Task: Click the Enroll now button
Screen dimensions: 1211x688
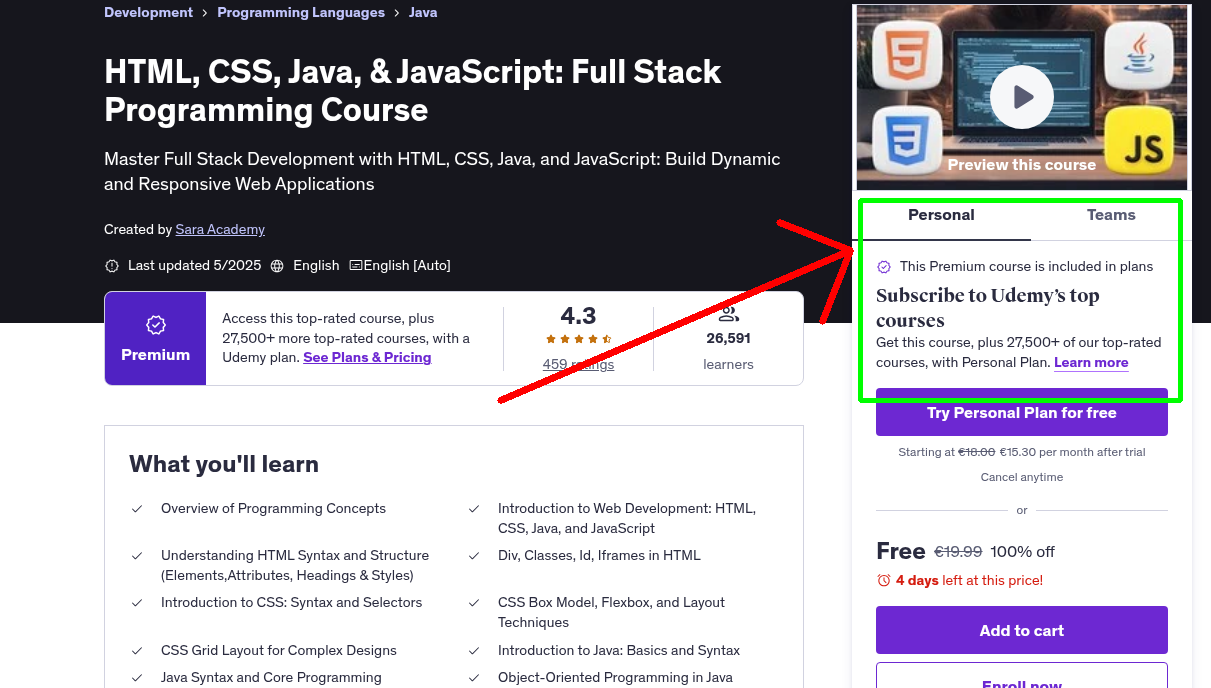Action: click(x=1022, y=676)
